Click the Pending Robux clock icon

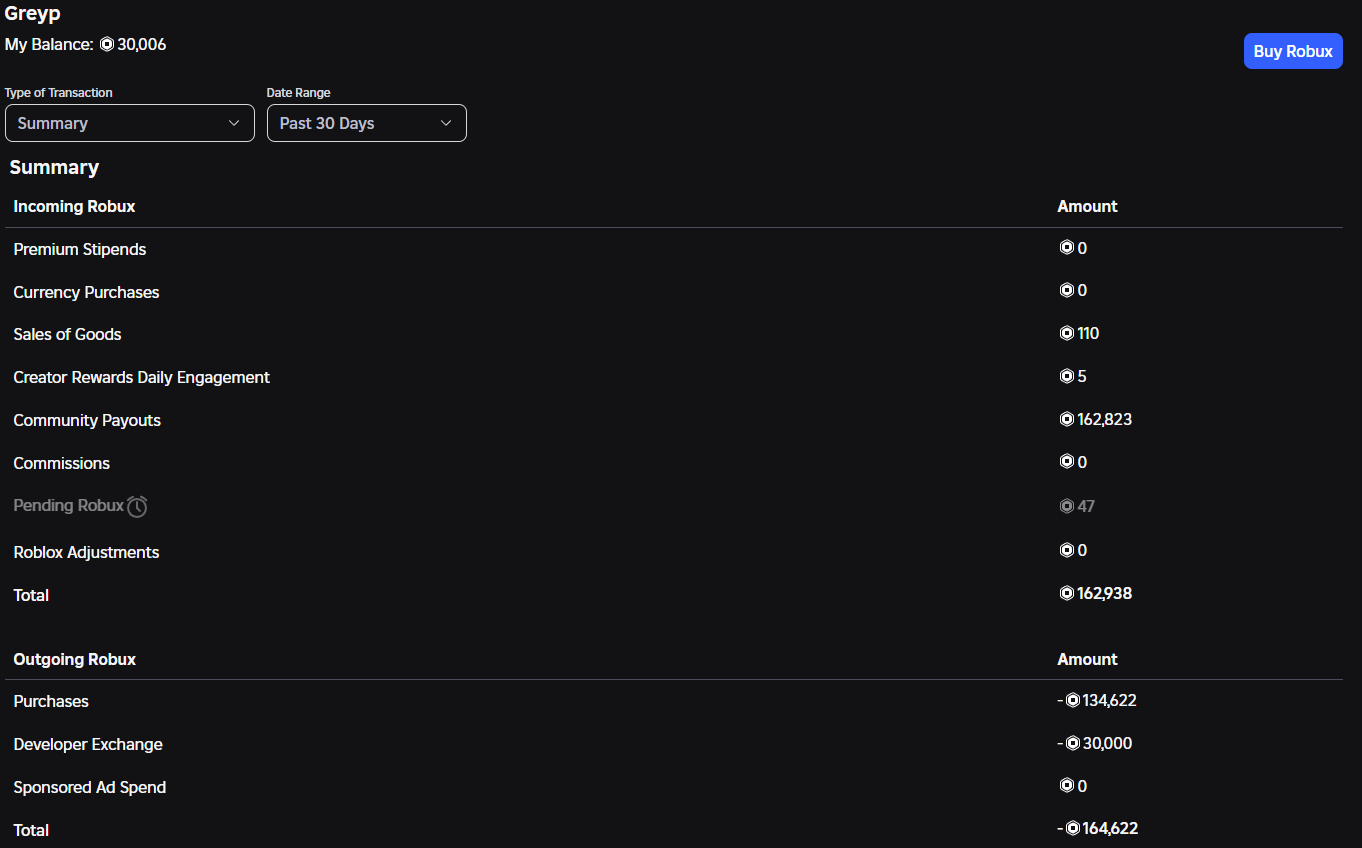tap(137, 506)
